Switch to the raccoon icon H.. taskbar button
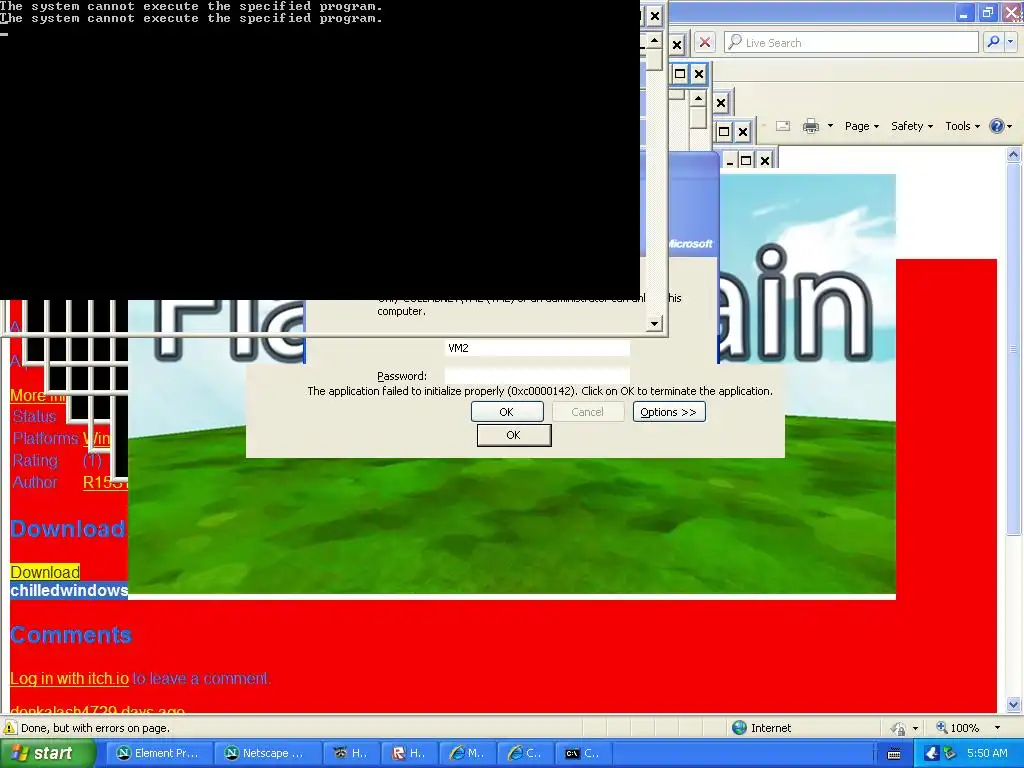The width and height of the screenshot is (1024, 768). (x=350, y=753)
